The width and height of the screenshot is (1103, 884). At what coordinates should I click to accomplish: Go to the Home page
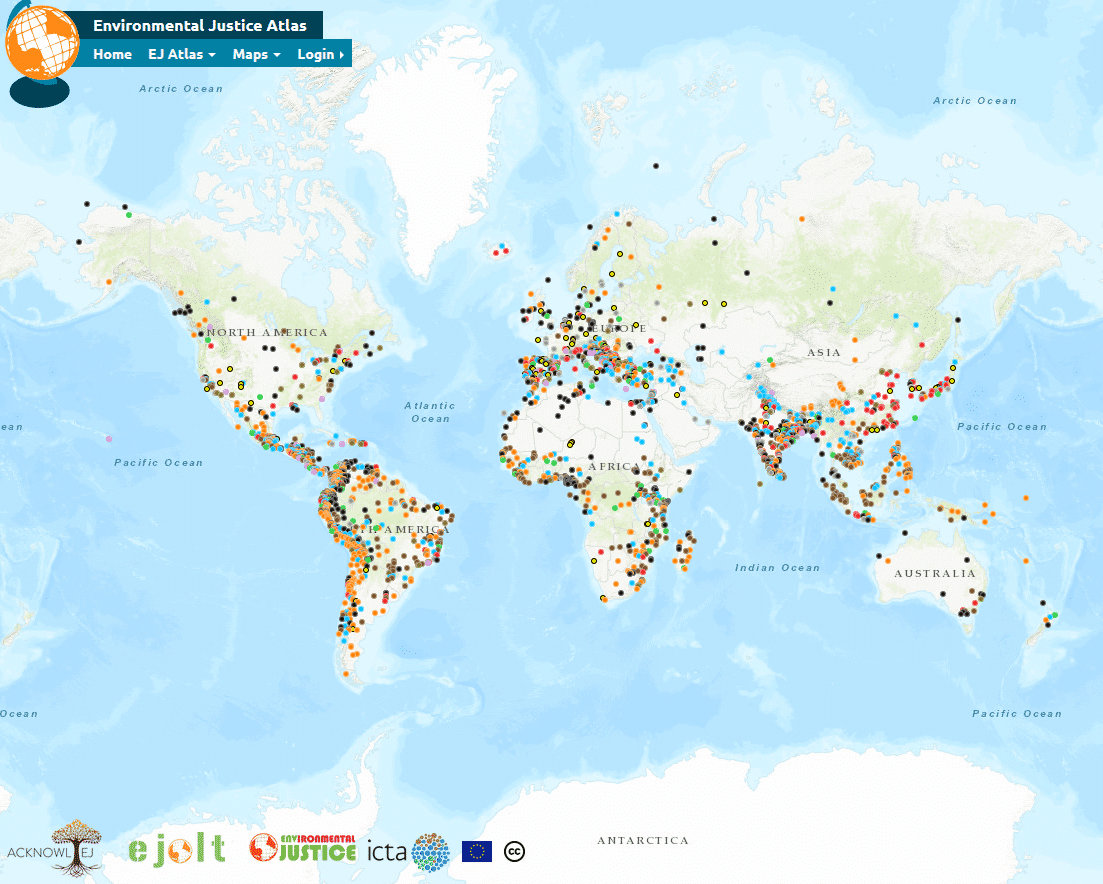click(112, 54)
